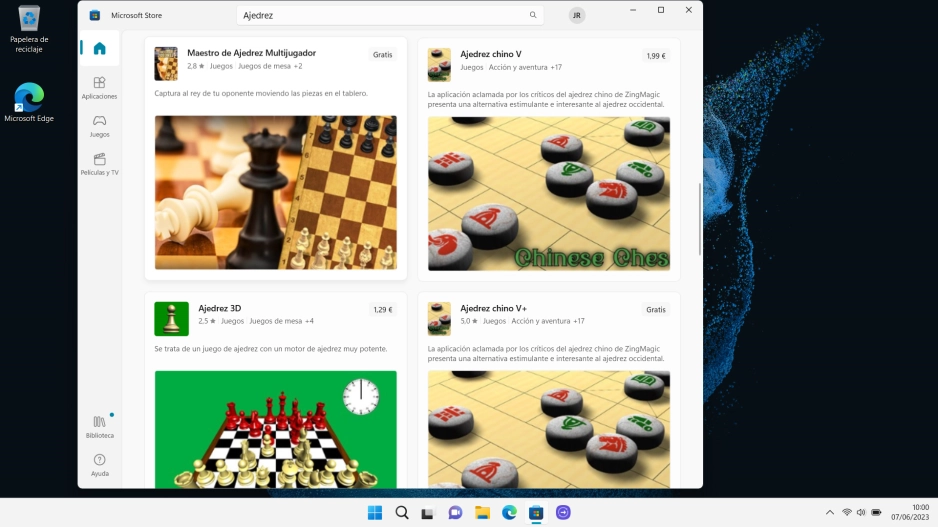The image size is (938, 527).
Task: Open Películas y TV section
Action: click(99, 164)
